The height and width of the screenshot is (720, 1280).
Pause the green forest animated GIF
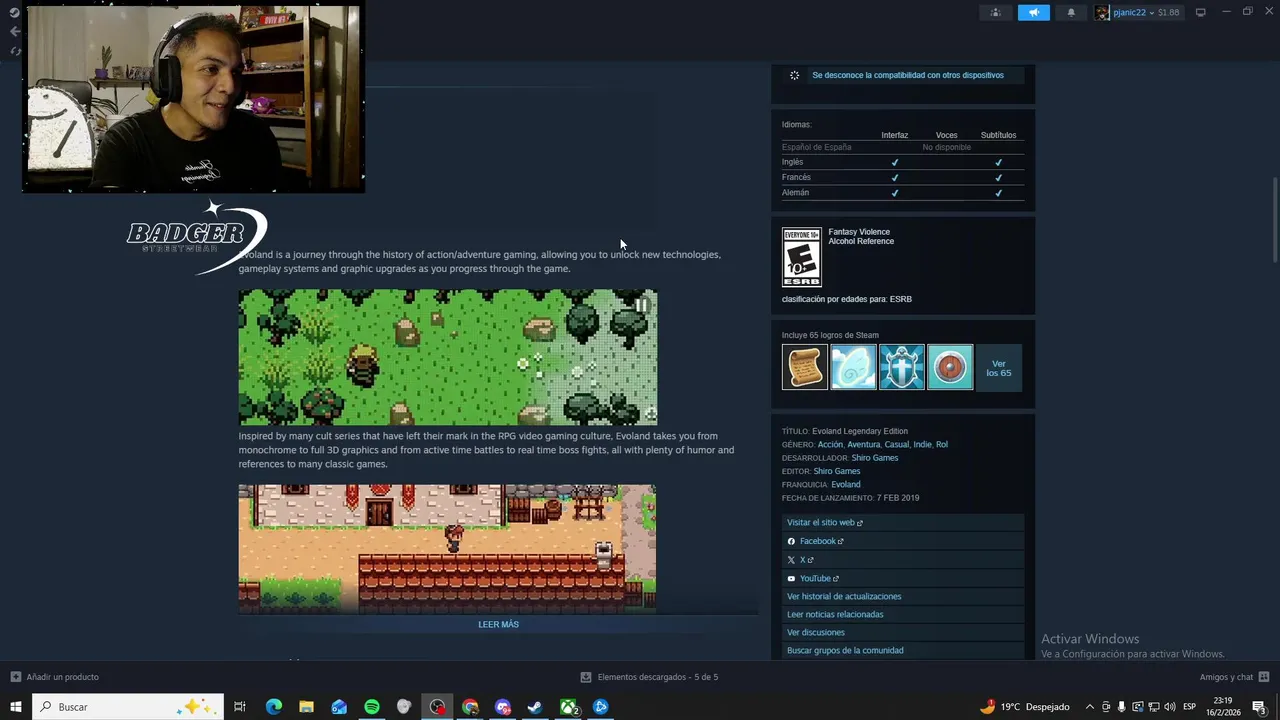click(642, 305)
